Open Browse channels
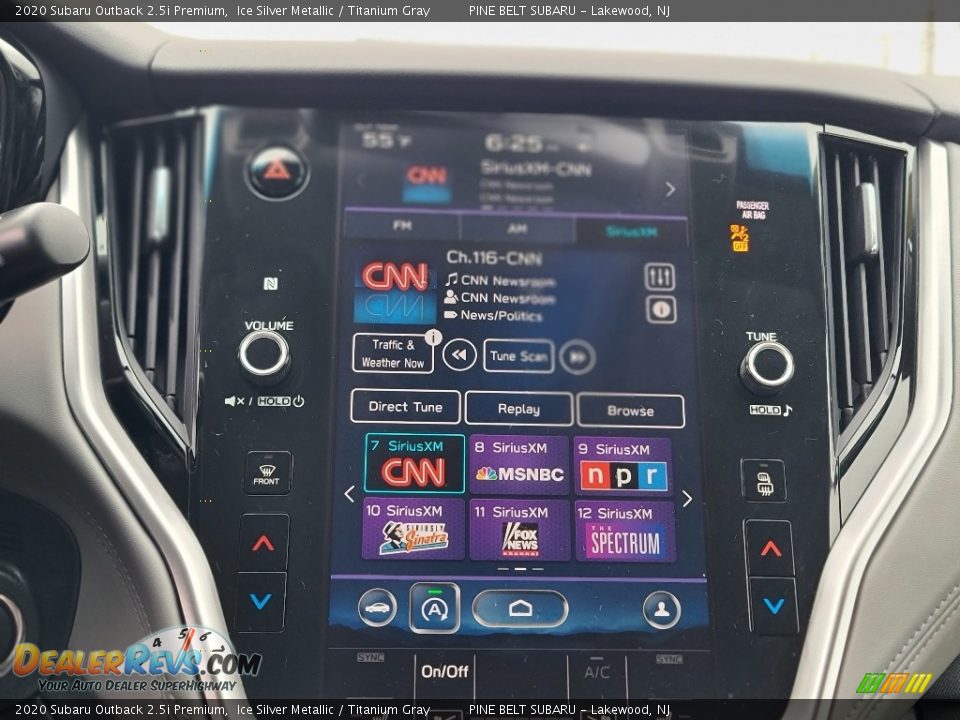960x720 pixels. tap(631, 411)
